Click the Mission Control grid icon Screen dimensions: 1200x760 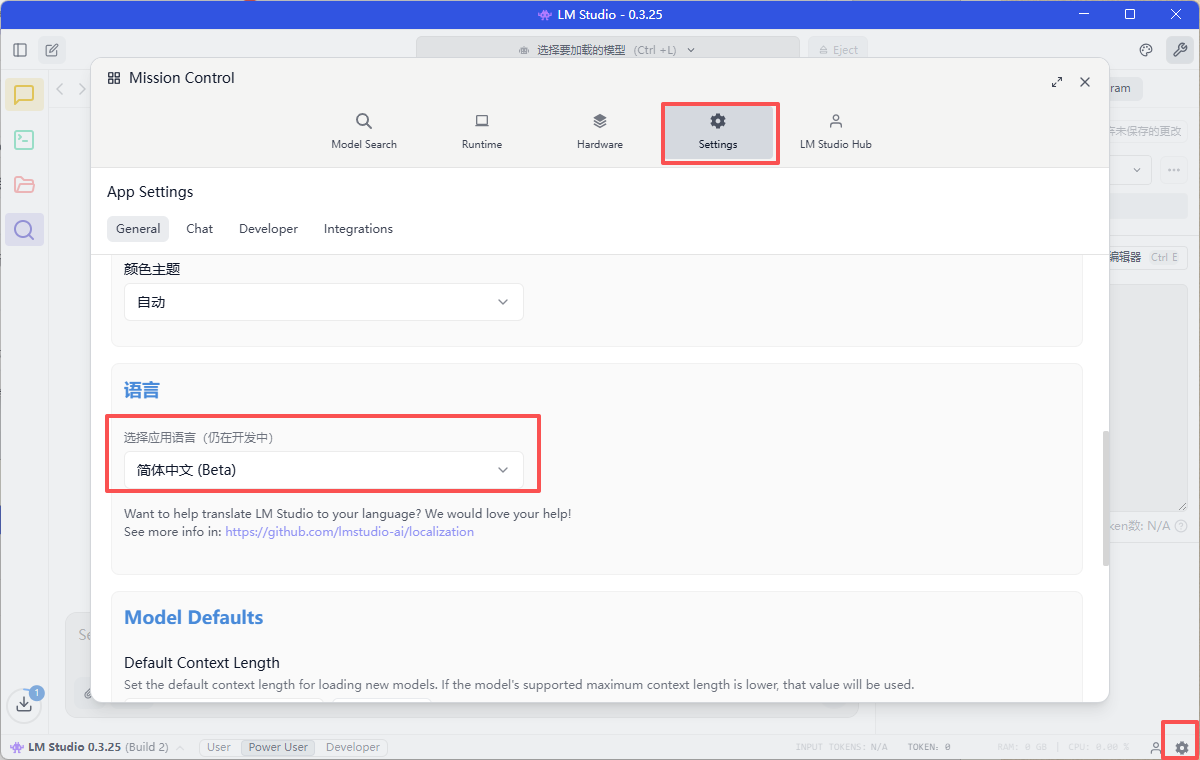coord(114,78)
